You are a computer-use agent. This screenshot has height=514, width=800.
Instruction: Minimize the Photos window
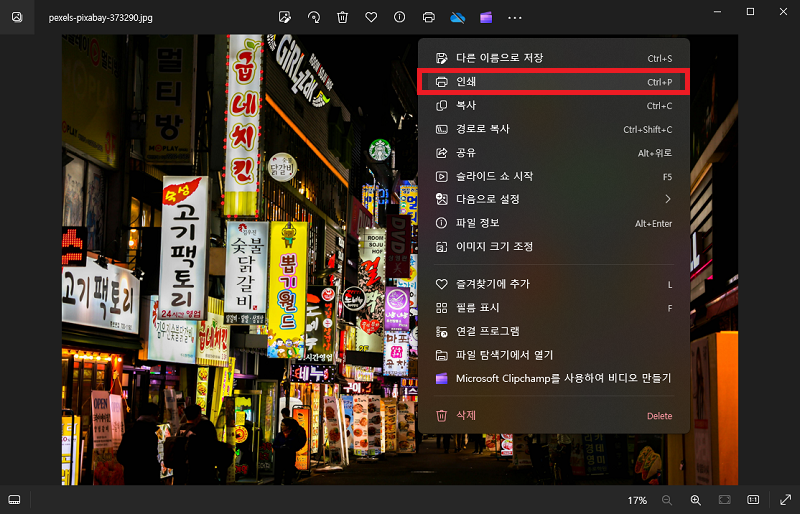point(717,11)
